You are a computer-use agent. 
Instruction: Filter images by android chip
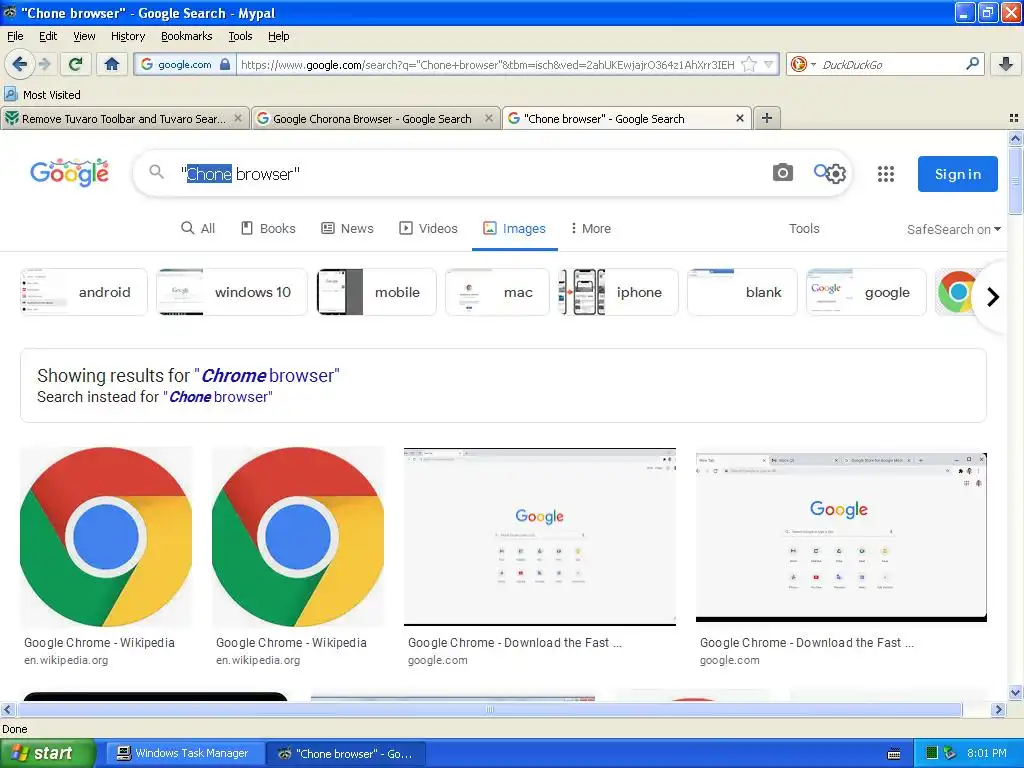tap(84, 292)
